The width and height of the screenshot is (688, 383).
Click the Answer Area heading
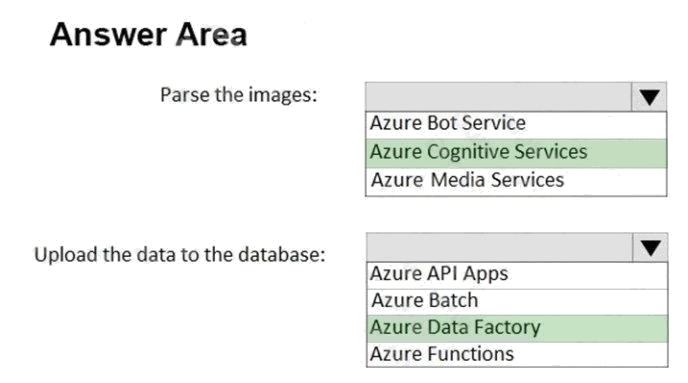point(149,35)
